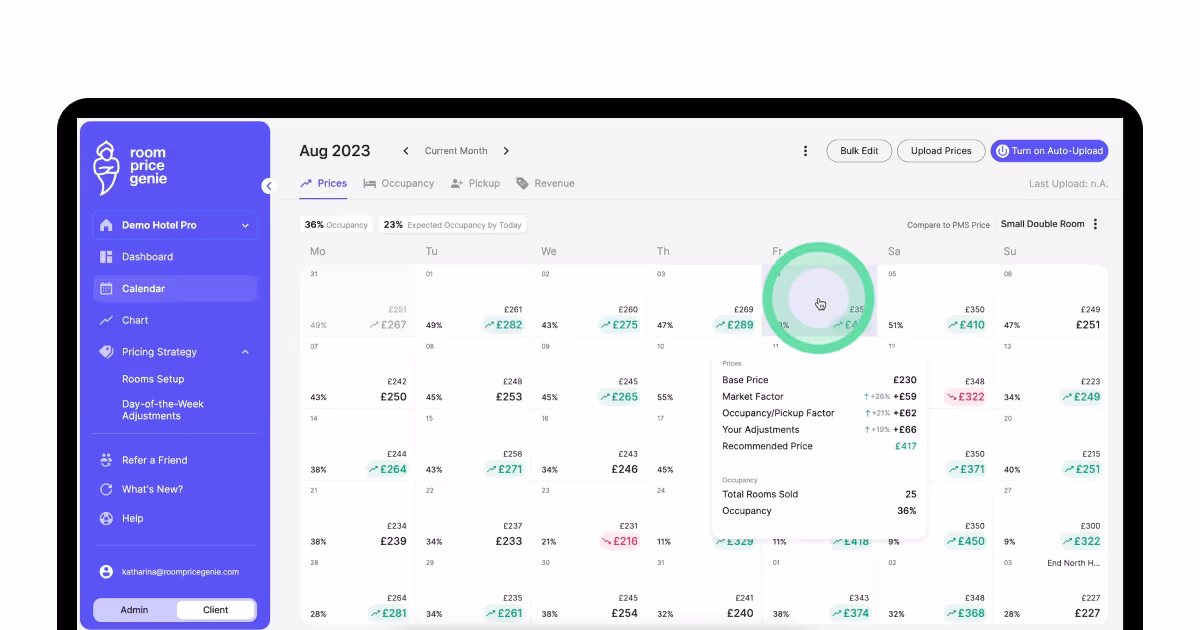Viewport: 1200px width, 630px height.
Task: Click the red £216 price on day 23
Action: [x=619, y=541]
